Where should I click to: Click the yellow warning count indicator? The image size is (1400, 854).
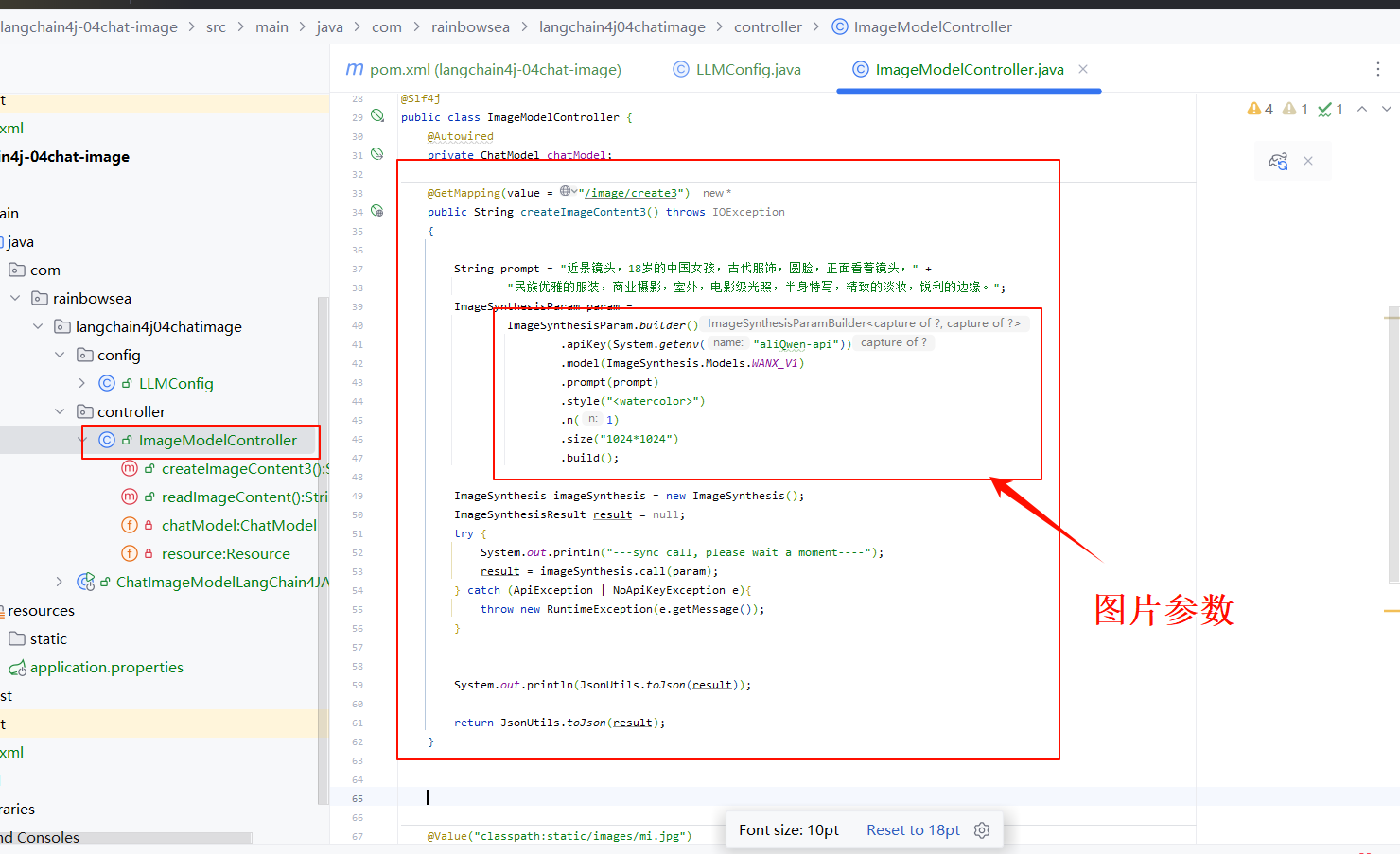(x=1260, y=110)
